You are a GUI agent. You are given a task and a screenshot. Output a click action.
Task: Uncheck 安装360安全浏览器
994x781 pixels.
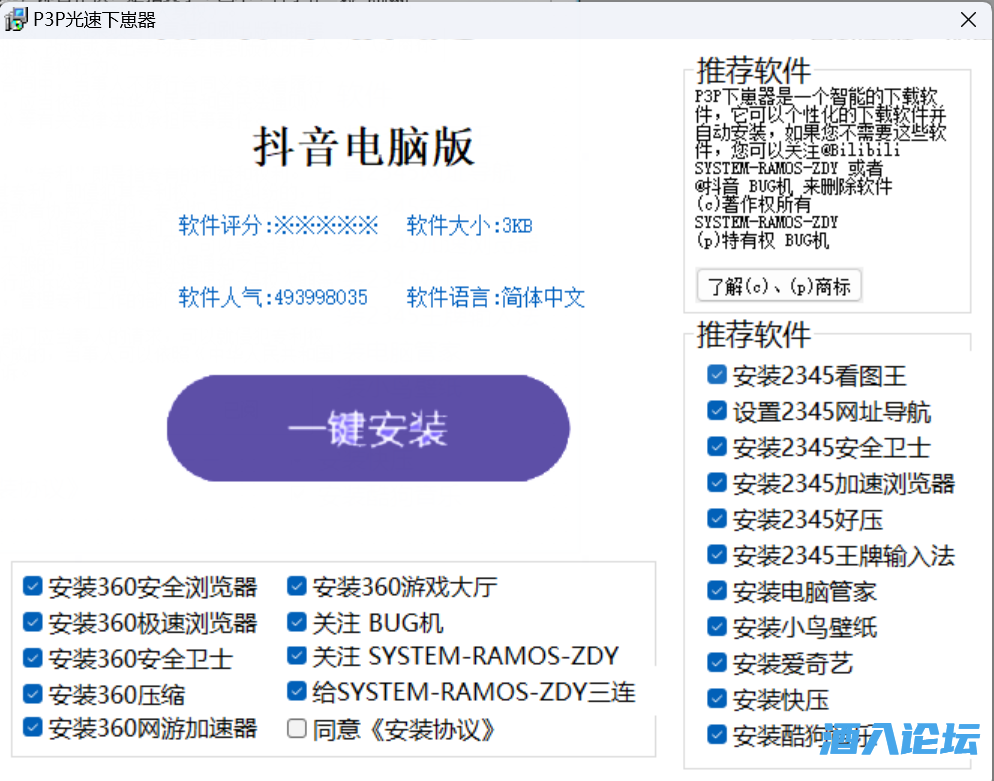[x=33, y=587]
